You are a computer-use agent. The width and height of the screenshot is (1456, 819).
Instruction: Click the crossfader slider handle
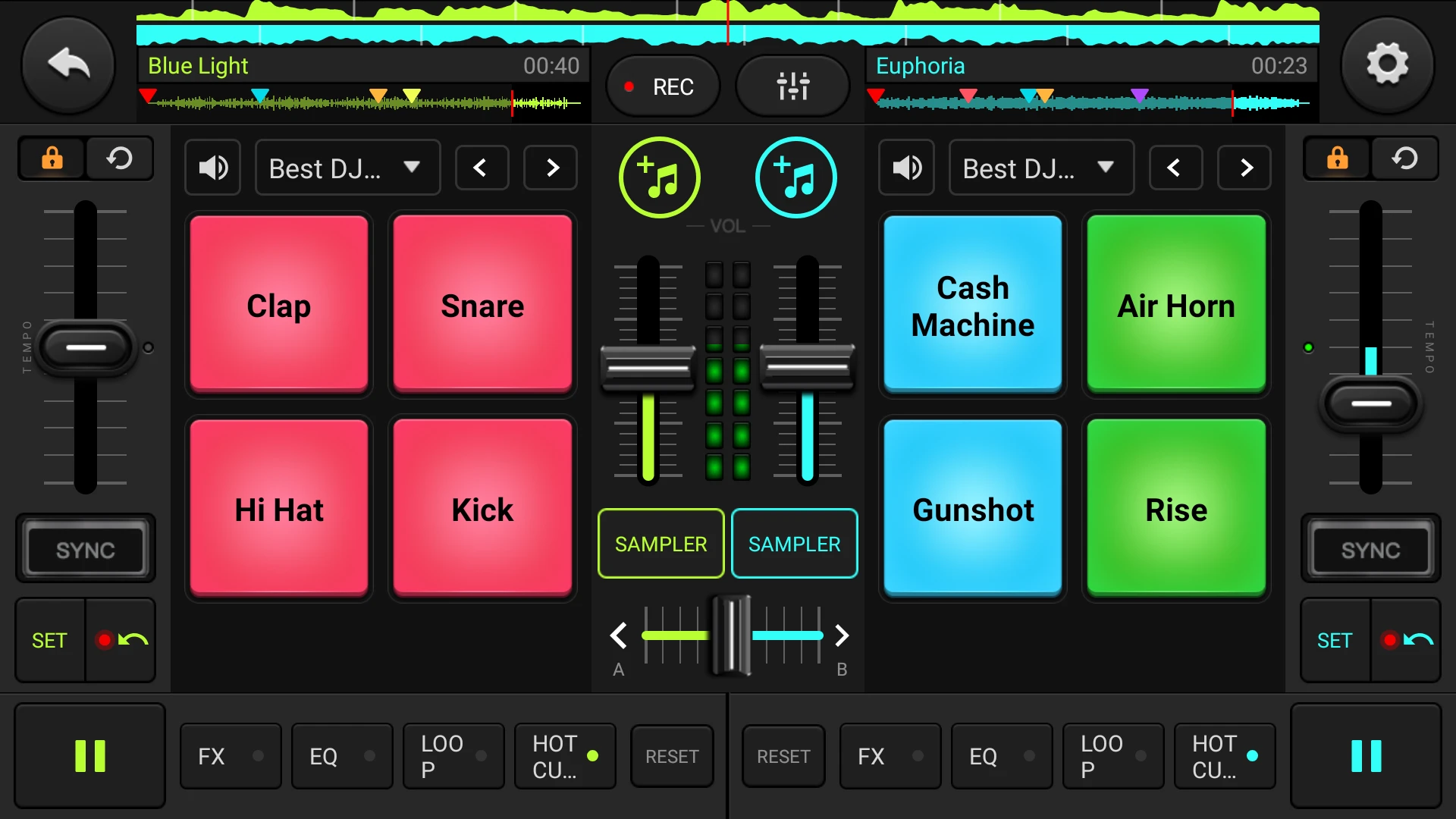coord(732,635)
